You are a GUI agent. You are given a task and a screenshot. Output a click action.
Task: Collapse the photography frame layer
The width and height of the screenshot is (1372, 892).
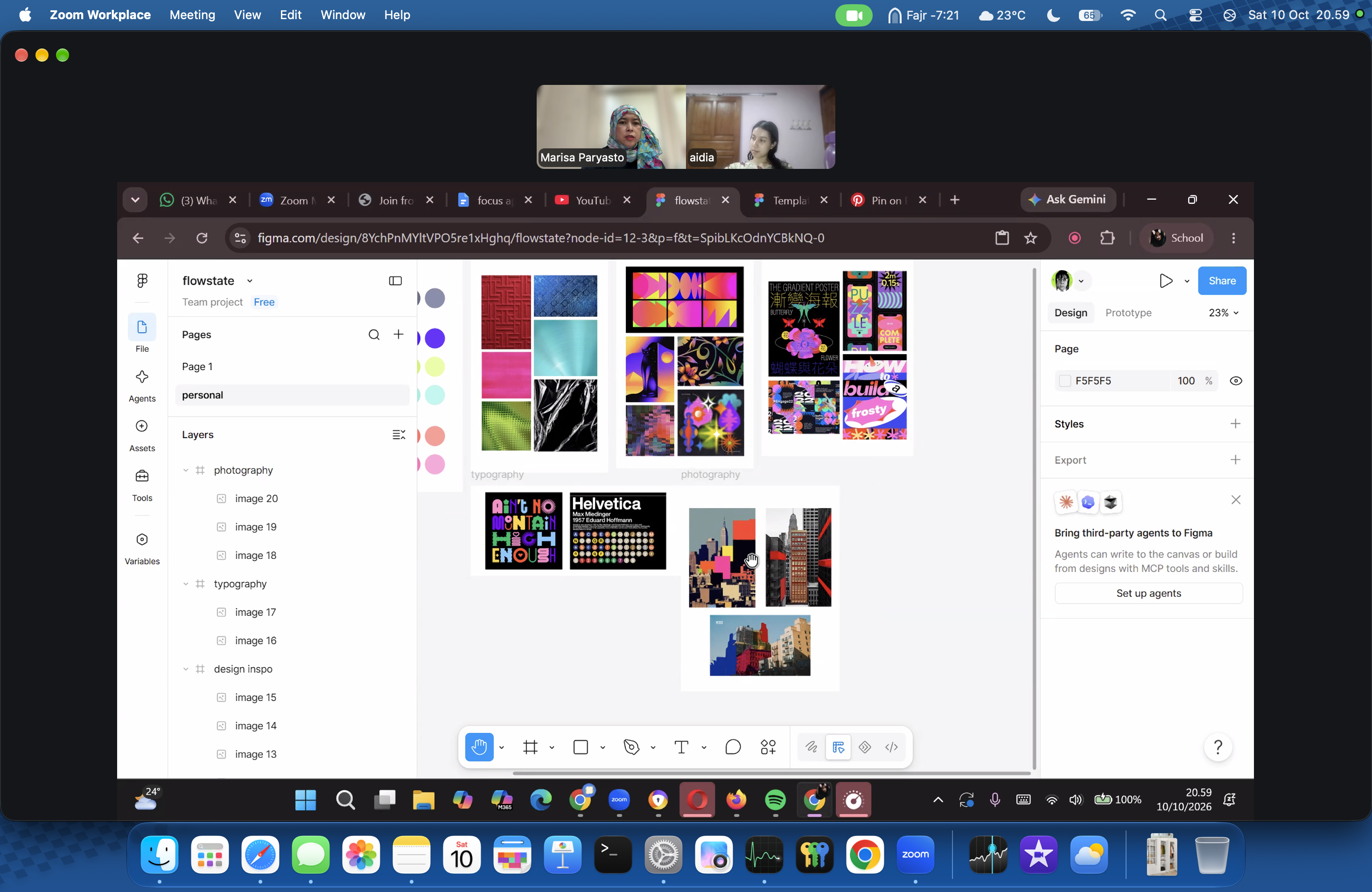186,470
